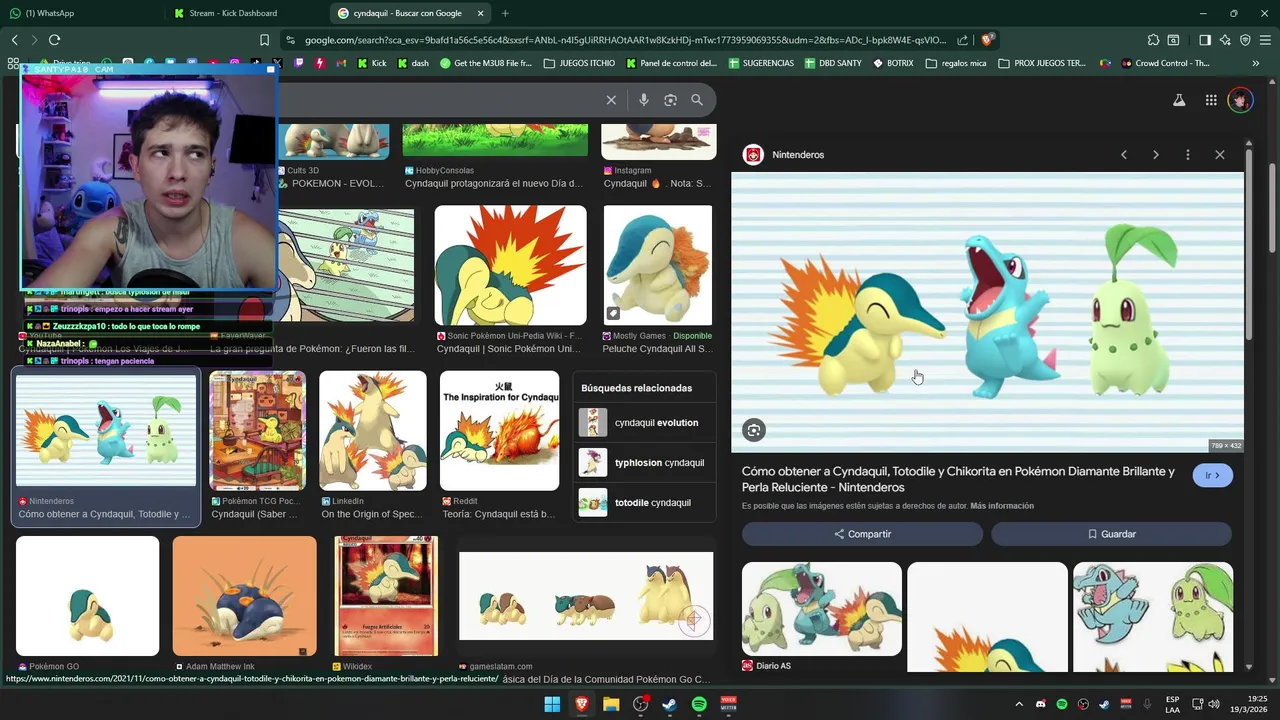The width and height of the screenshot is (1280, 720).
Task: Show more bookmarks with the double chevron
Action: [1256, 63]
